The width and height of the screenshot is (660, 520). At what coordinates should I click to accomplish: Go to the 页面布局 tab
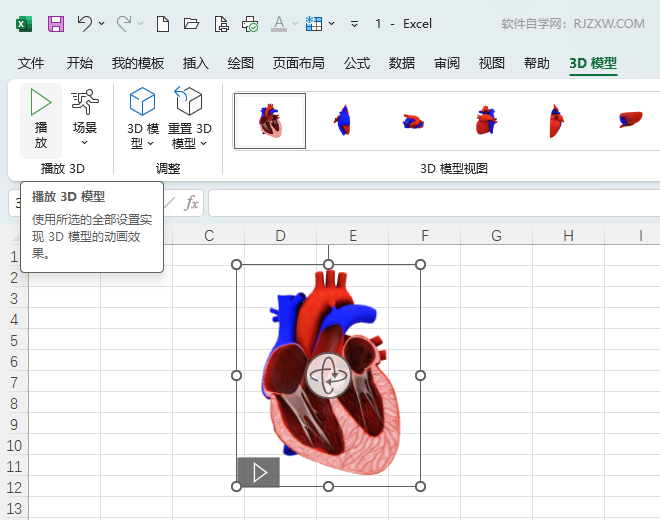click(x=298, y=63)
